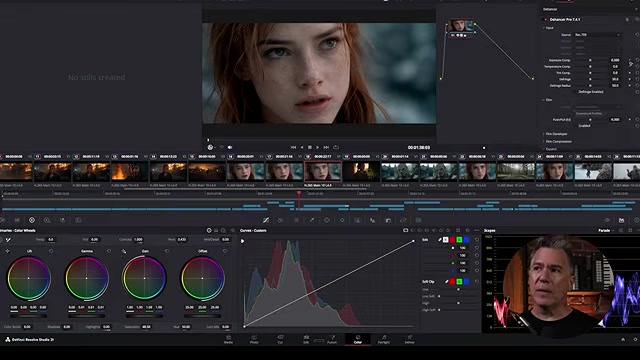640x360 pixels.
Task: Play the clip in reverse
Action: [302, 147]
